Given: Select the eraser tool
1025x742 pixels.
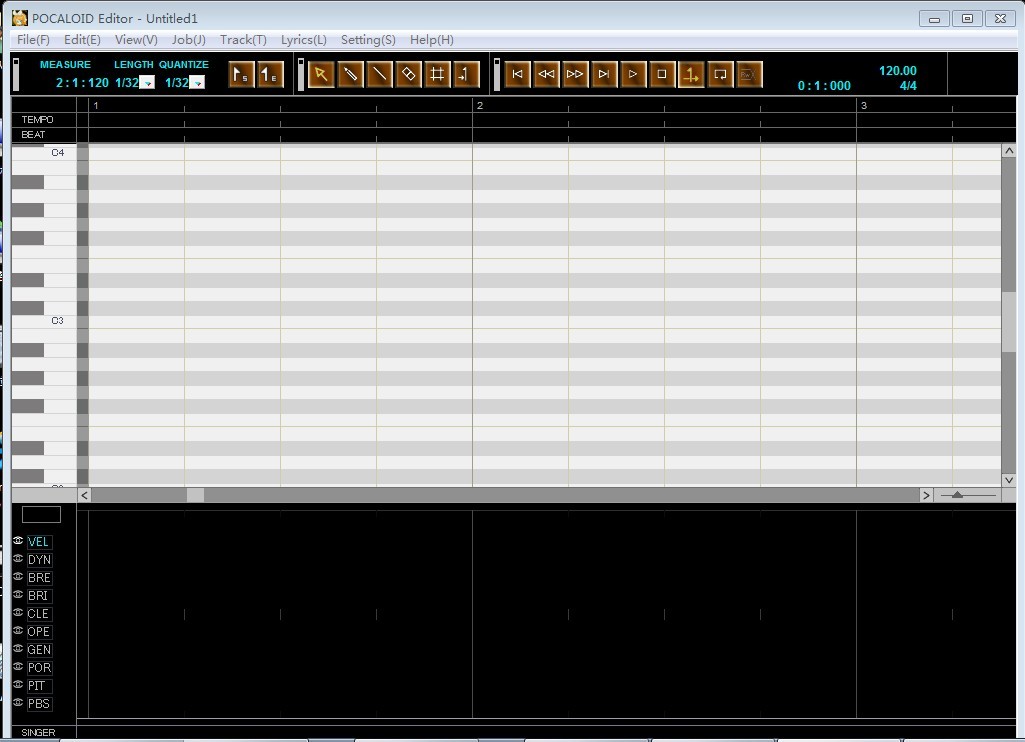Looking at the screenshot, I should (409, 75).
